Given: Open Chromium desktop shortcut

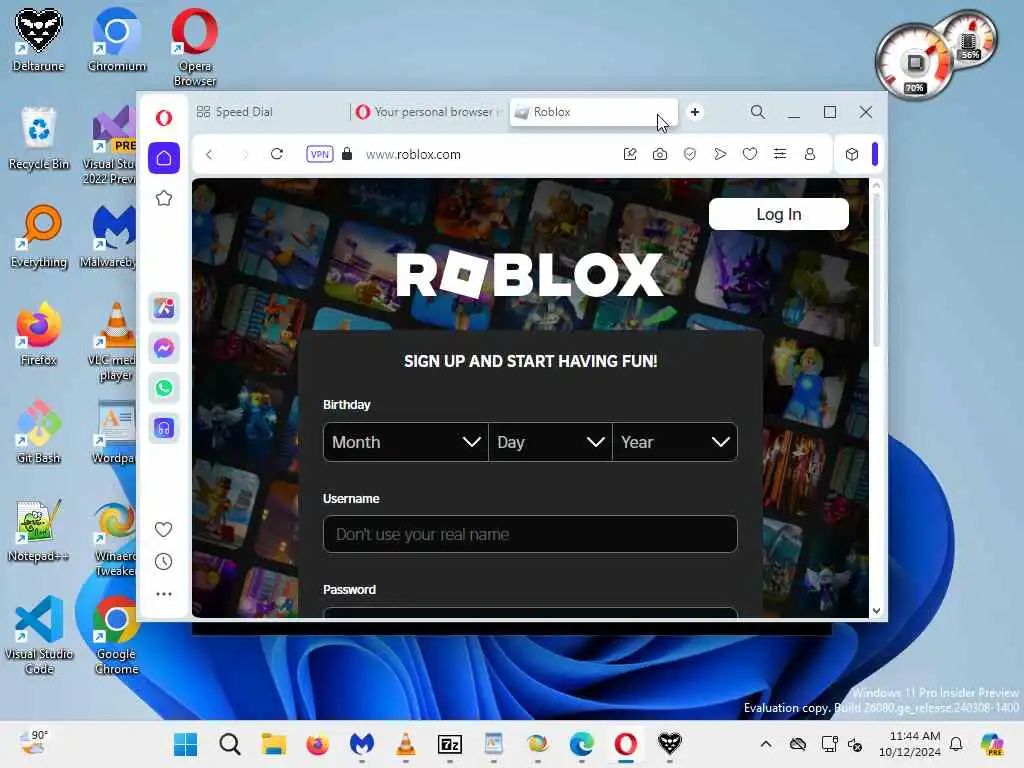Looking at the screenshot, I should point(117,39).
